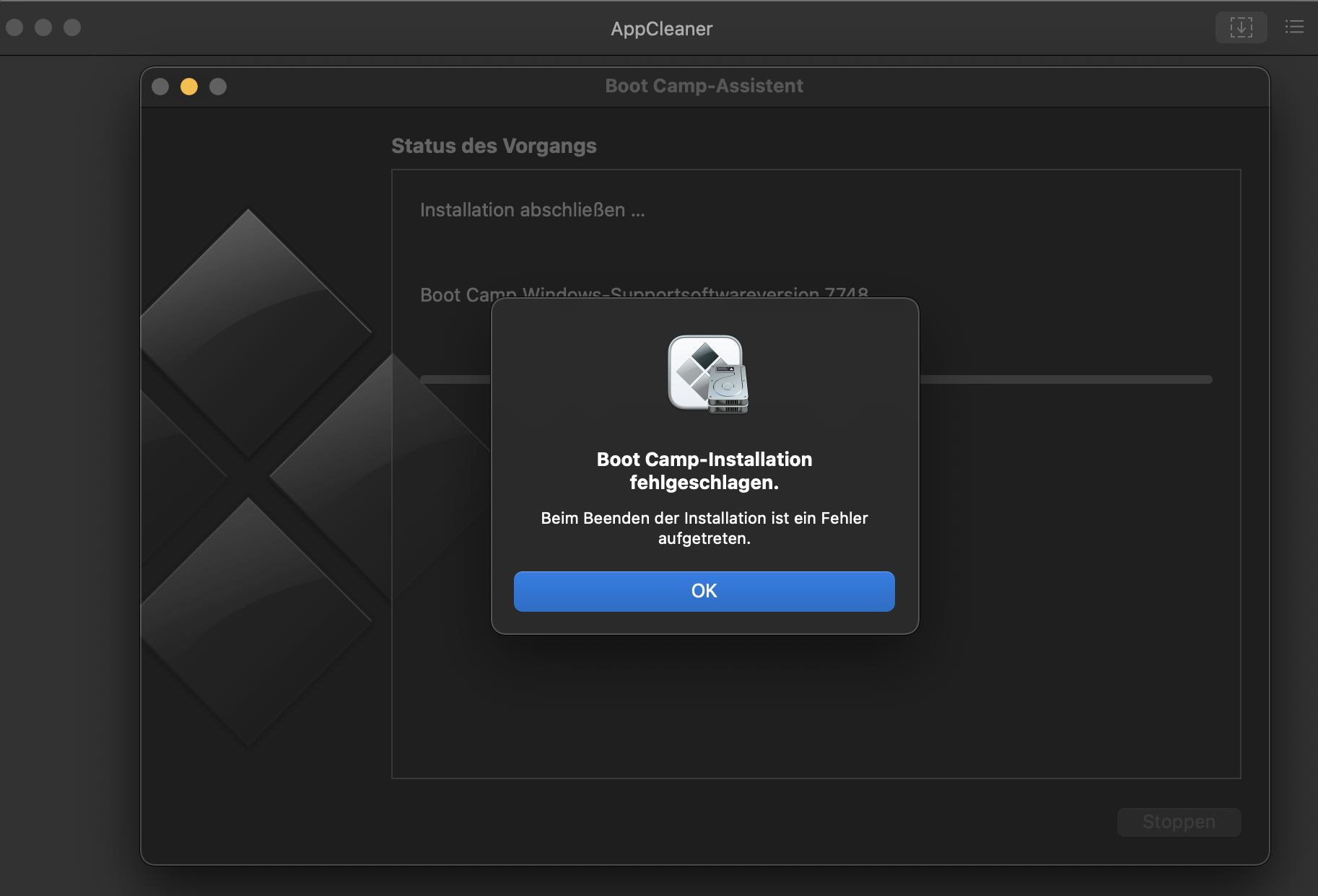The height and width of the screenshot is (896, 1318).
Task: Click 'Status des Vorgangs' heading
Action: click(x=494, y=146)
